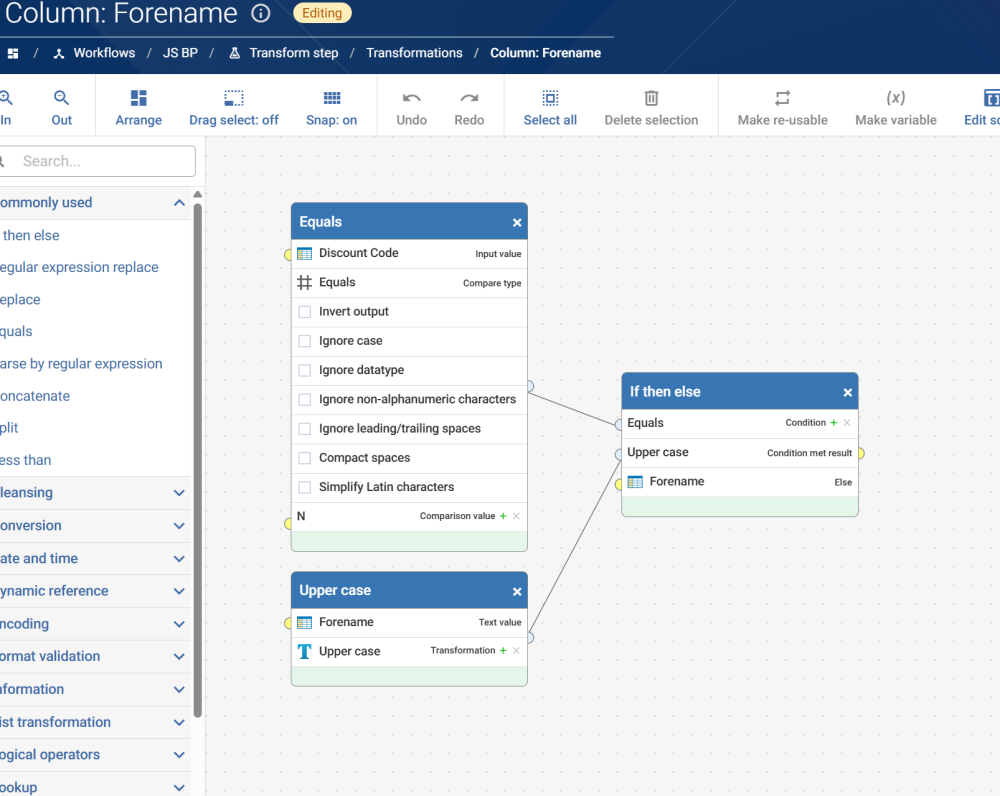1000x796 pixels.
Task: Select Concatenate function in list
Action: (35, 396)
